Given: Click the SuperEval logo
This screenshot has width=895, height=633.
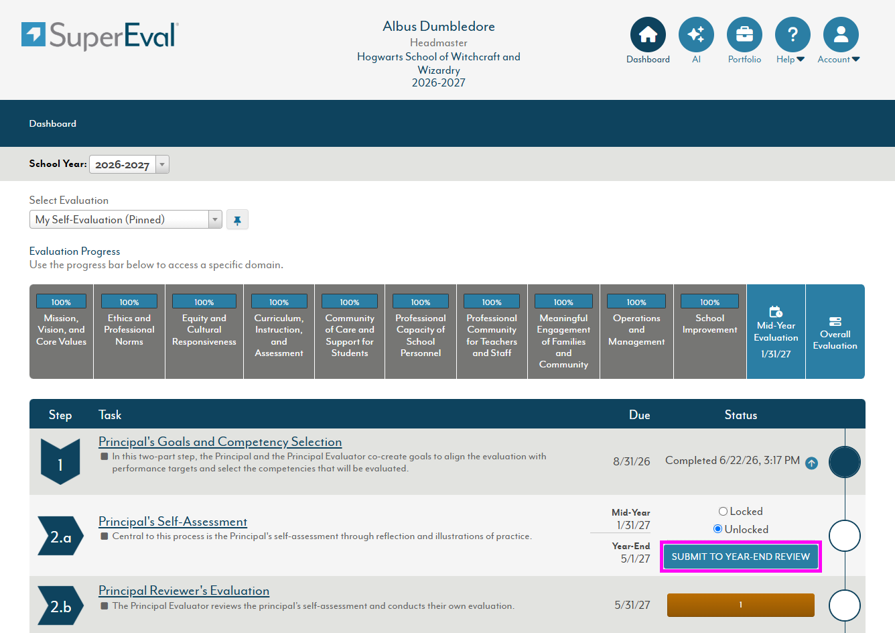Looking at the screenshot, I should click(x=100, y=35).
